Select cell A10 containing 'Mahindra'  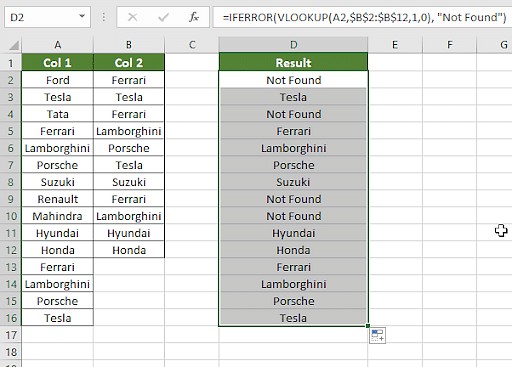57,216
